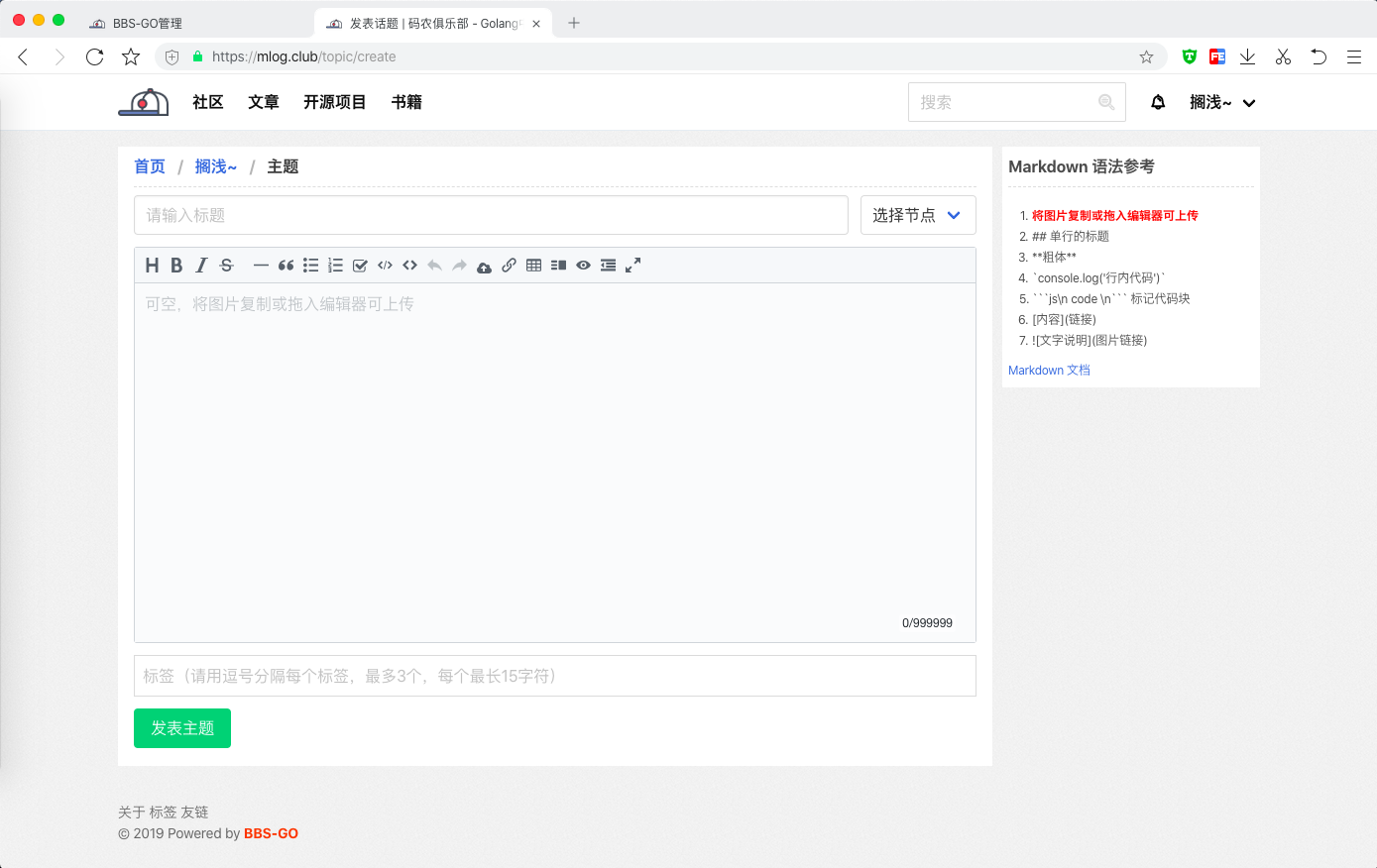The height and width of the screenshot is (868, 1377).
Task: Insert a block quote
Action: point(286,265)
